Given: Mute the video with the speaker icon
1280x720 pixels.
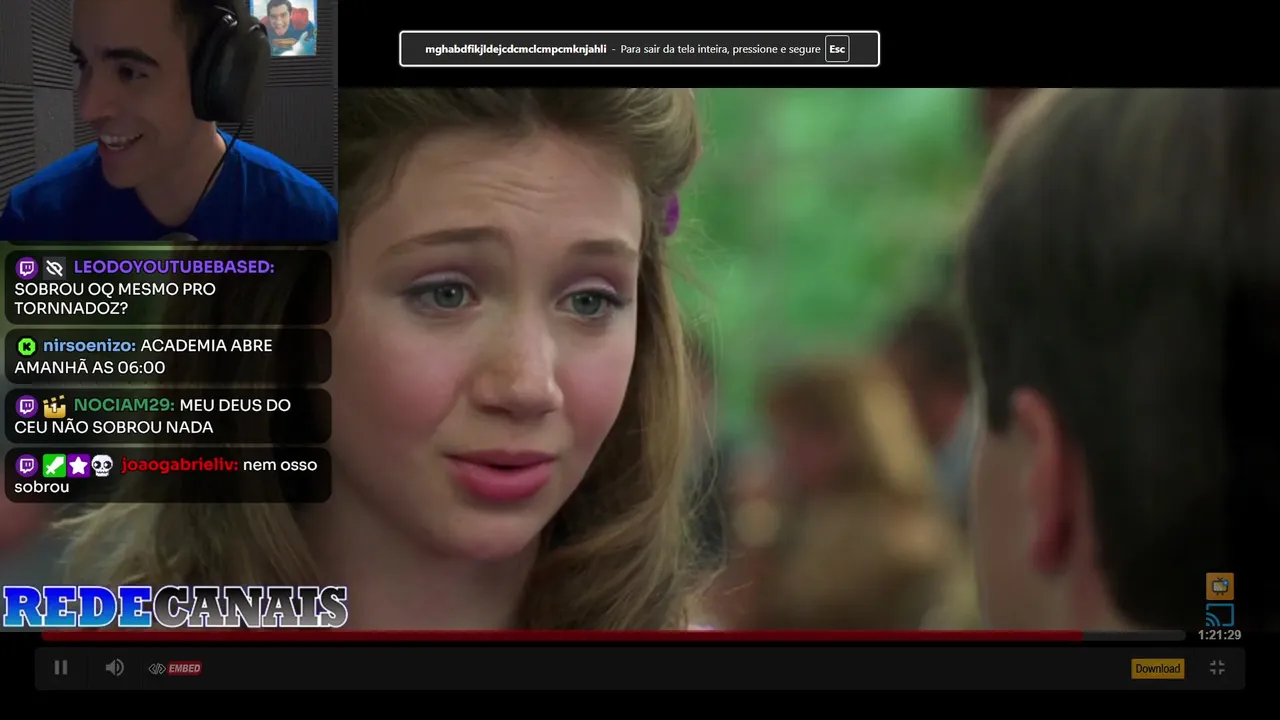Looking at the screenshot, I should (x=115, y=667).
